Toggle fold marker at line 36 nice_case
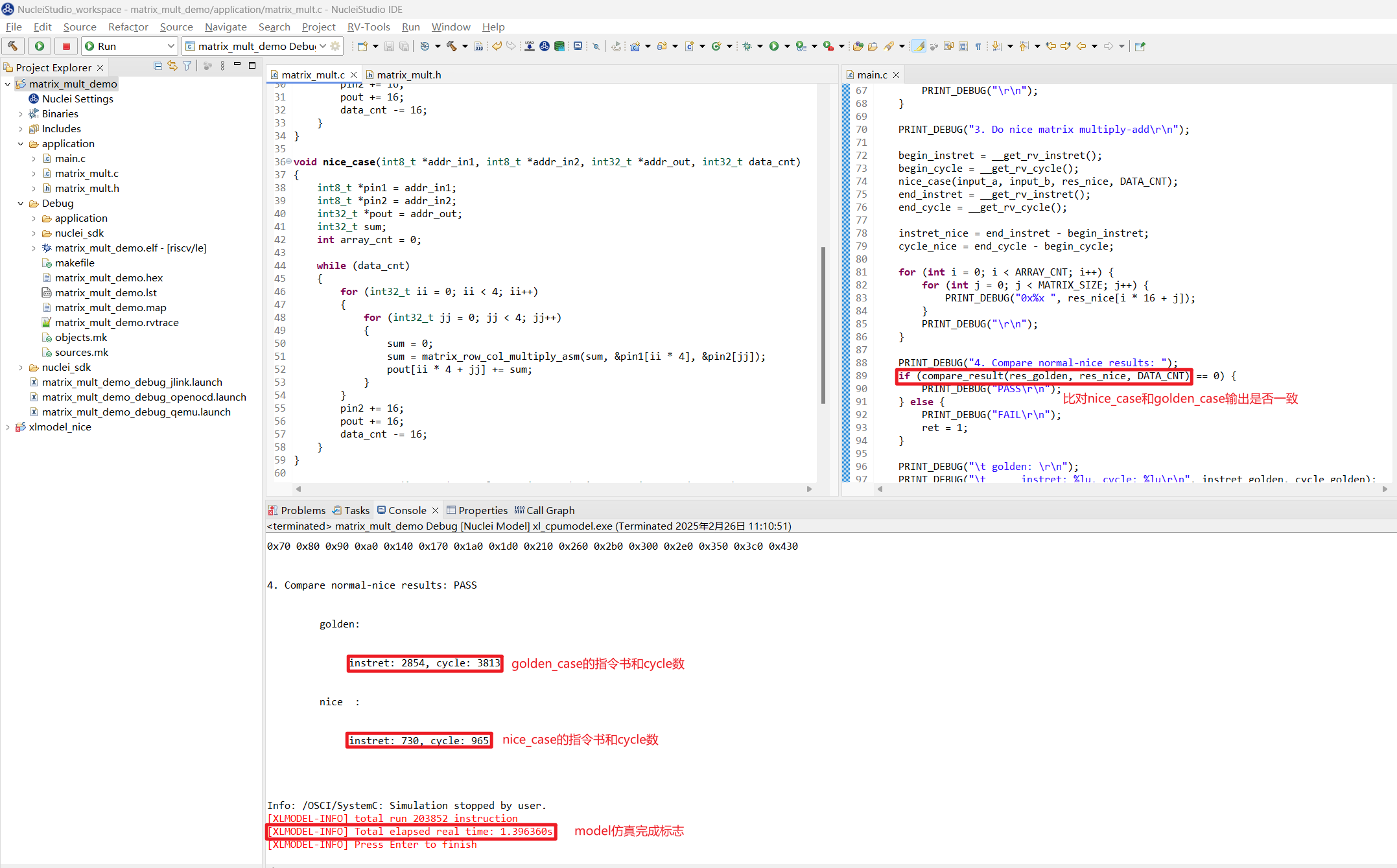 click(x=288, y=161)
